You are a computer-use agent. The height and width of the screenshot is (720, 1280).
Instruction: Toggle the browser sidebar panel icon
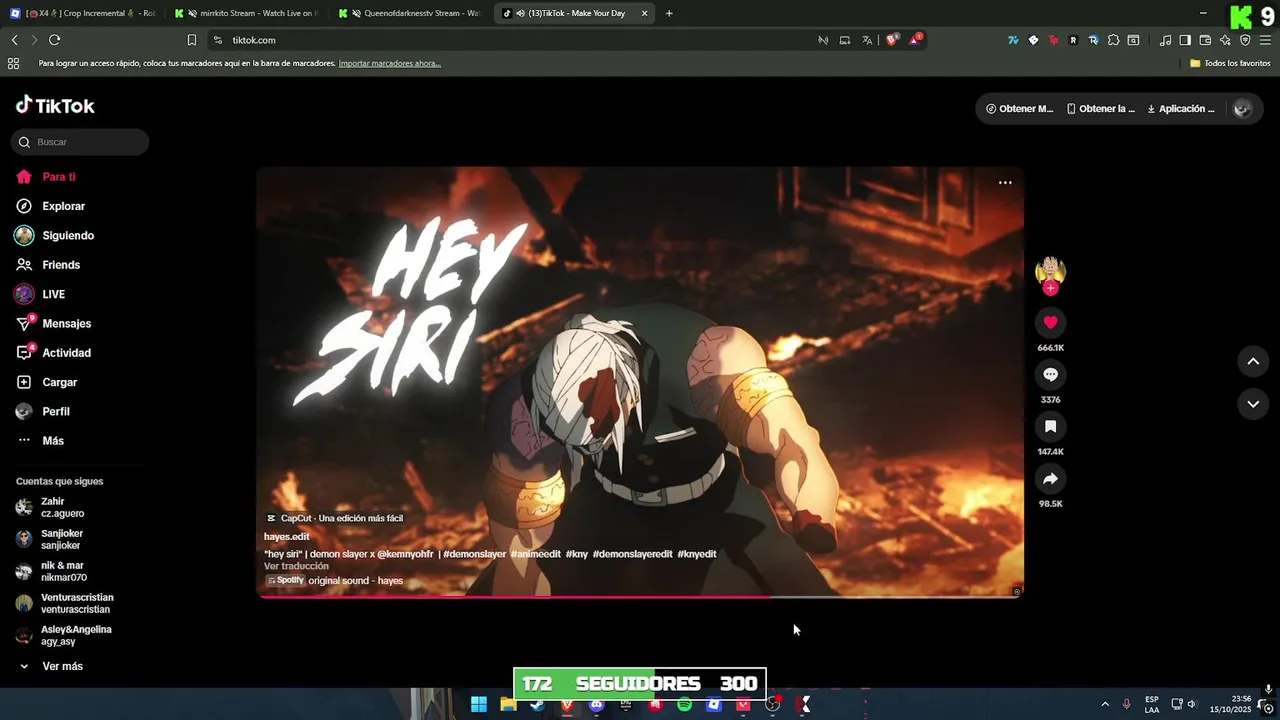coord(1185,40)
